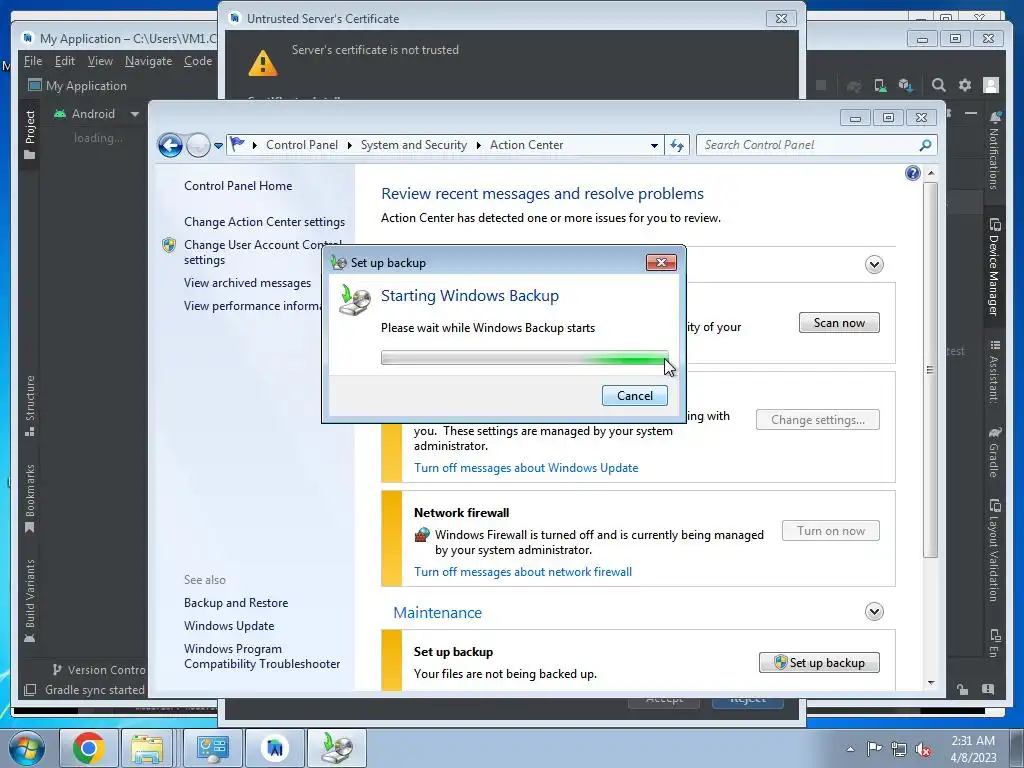Open the File menu in Android Studio

coord(33,61)
